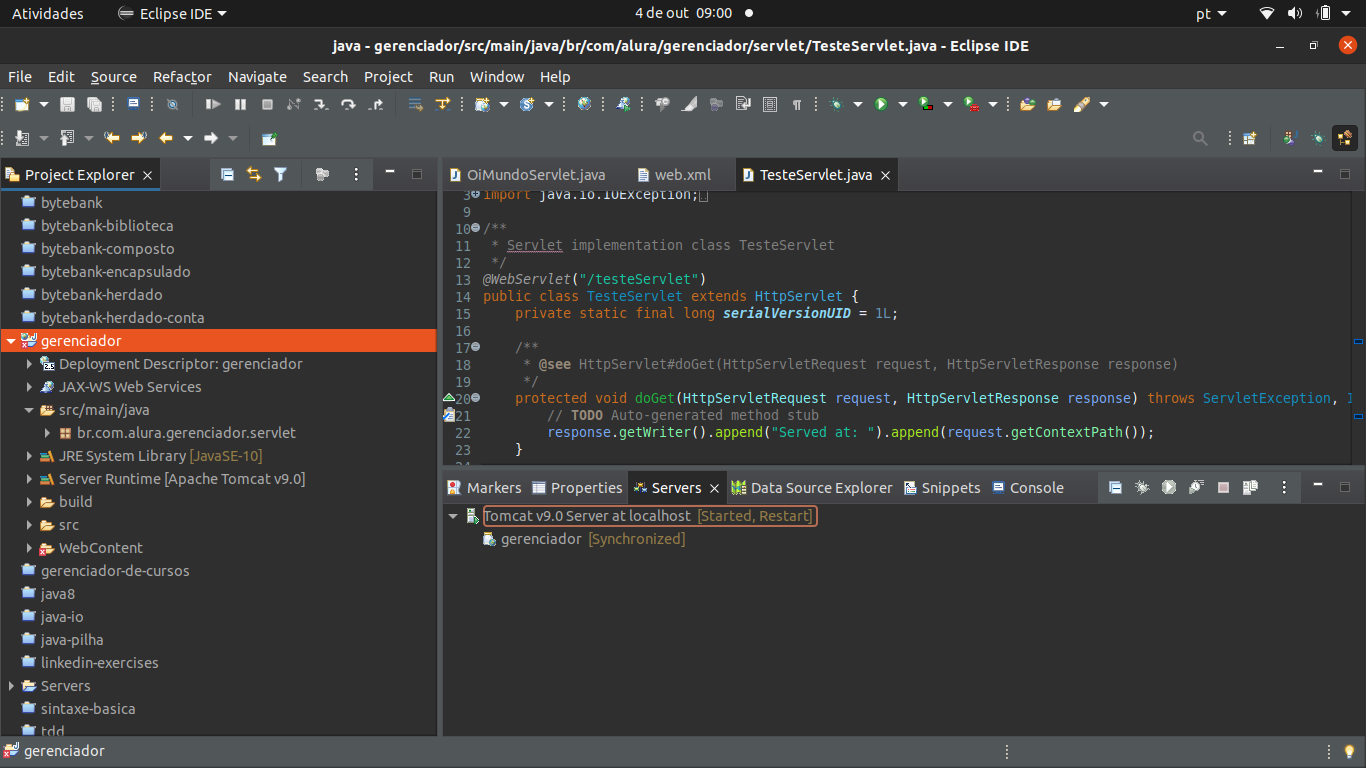This screenshot has height=768, width=1366.
Task: Open the Console view tab
Action: pos(1028,488)
